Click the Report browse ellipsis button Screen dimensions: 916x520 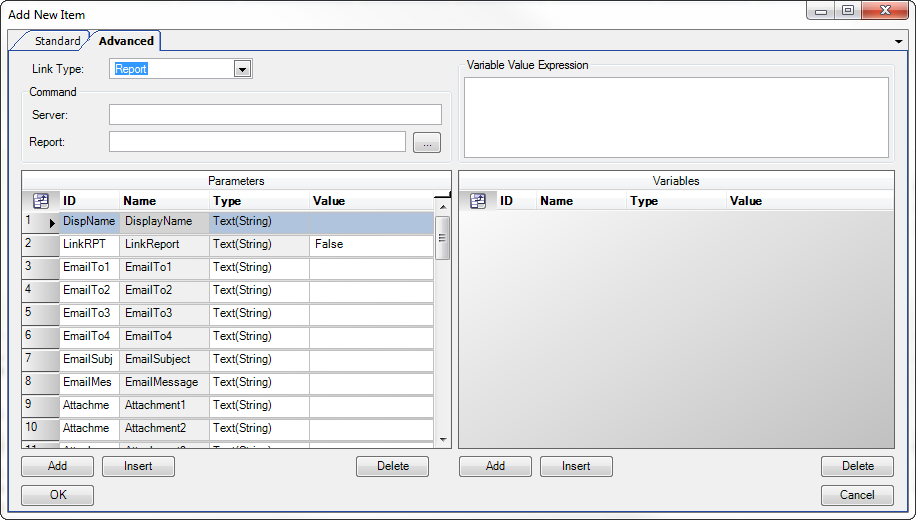click(x=427, y=143)
